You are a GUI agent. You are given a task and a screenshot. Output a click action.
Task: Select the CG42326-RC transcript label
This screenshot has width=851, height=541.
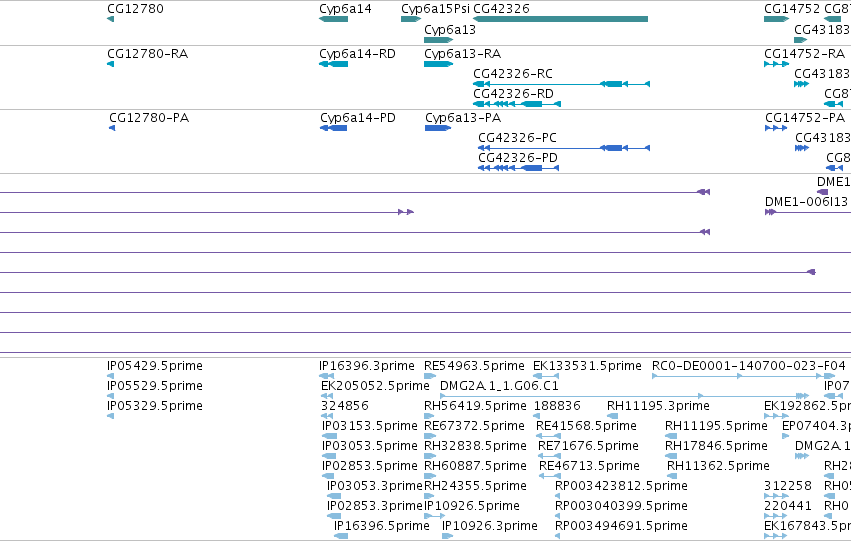point(513,74)
